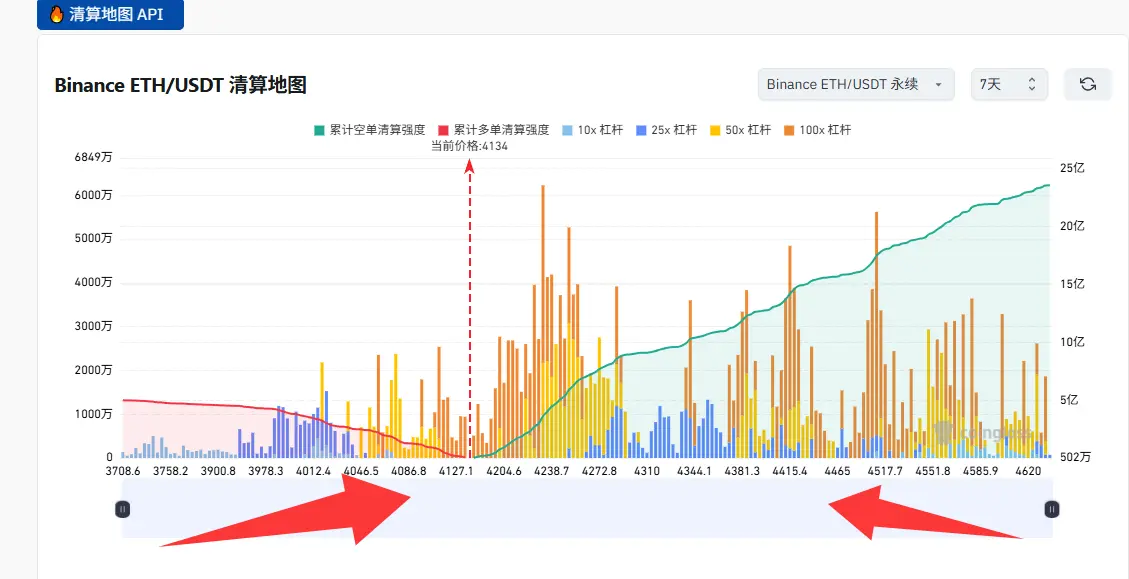The height and width of the screenshot is (579, 1129).
Task: Click the 4238.7 x-axis price label
Action: coord(552,471)
